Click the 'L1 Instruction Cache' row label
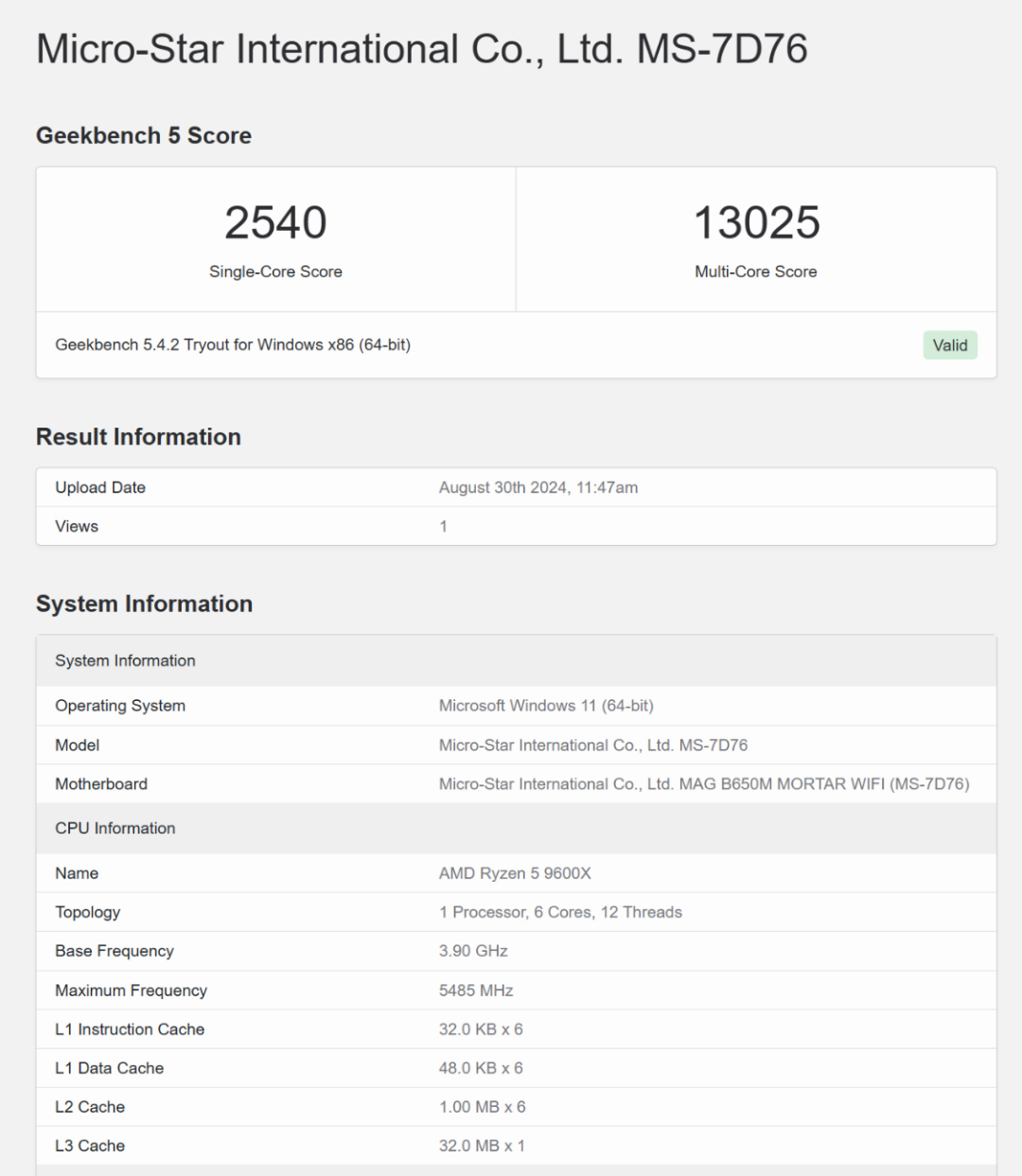Image resolution: width=1022 pixels, height=1176 pixels. click(x=130, y=1029)
